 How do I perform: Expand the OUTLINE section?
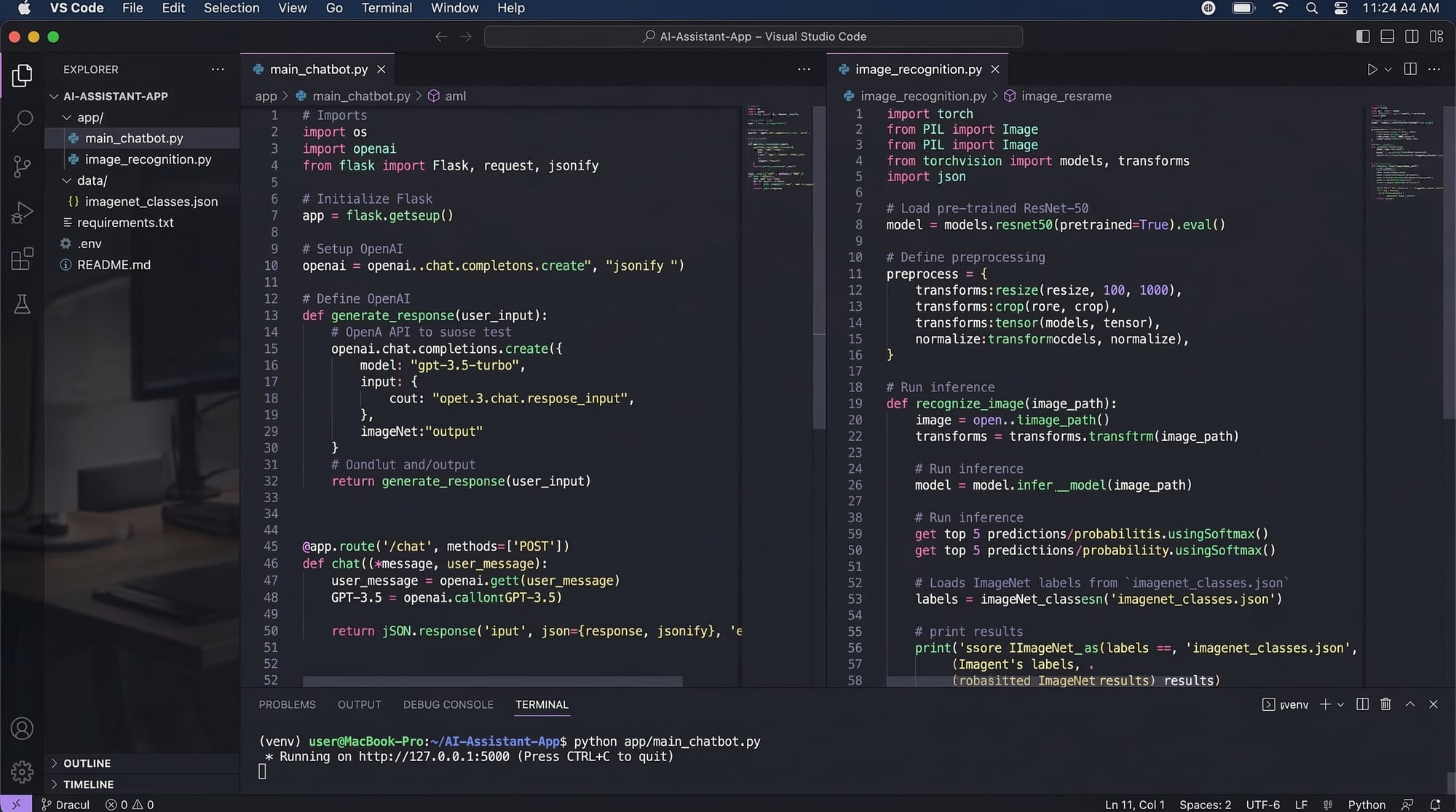(x=87, y=763)
